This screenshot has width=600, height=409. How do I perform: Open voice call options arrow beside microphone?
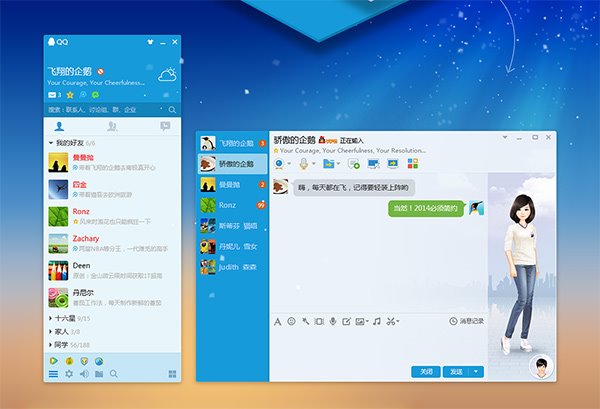point(314,164)
